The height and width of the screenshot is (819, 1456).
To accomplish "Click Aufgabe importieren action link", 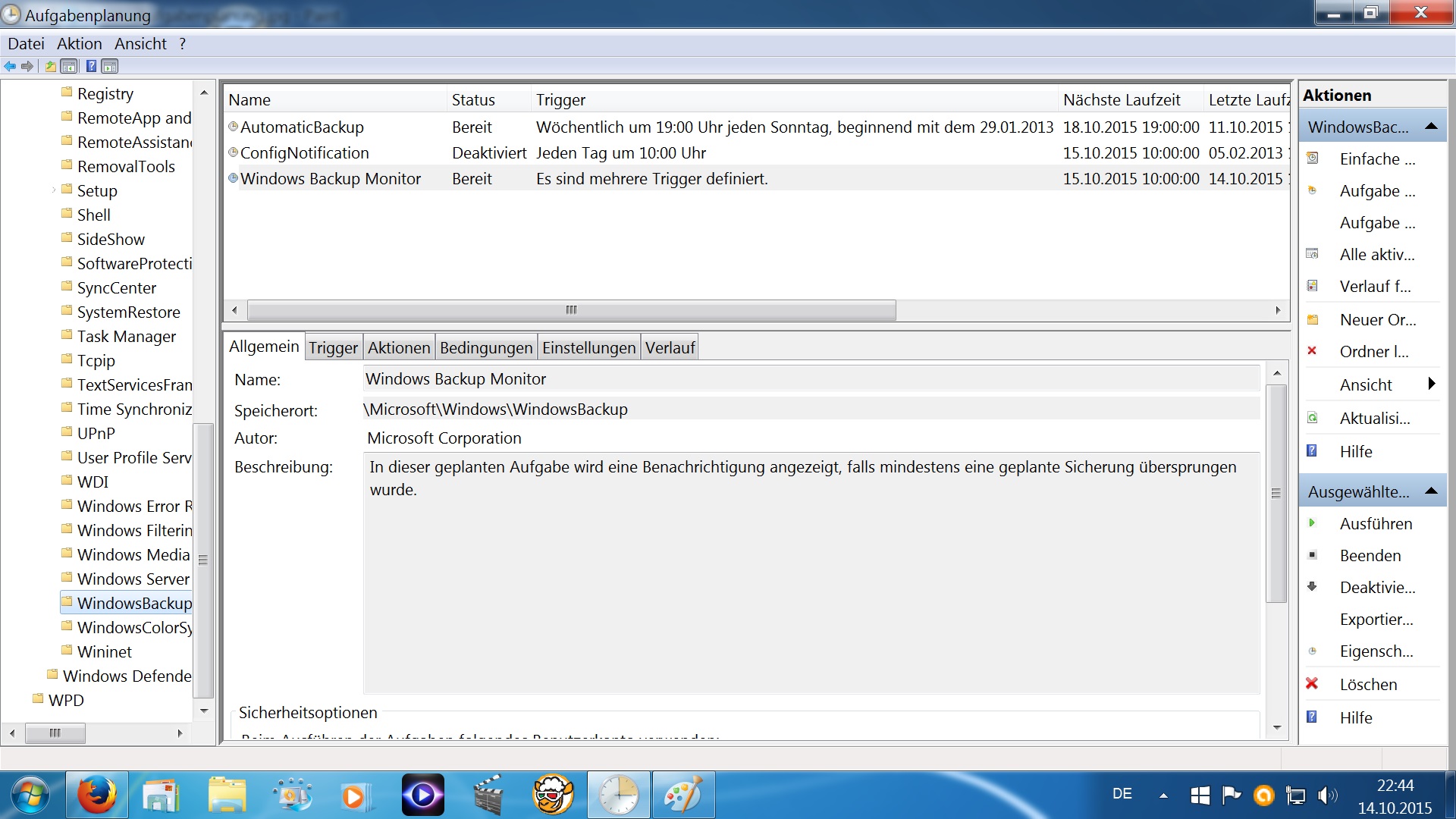I will click(1377, 223).
